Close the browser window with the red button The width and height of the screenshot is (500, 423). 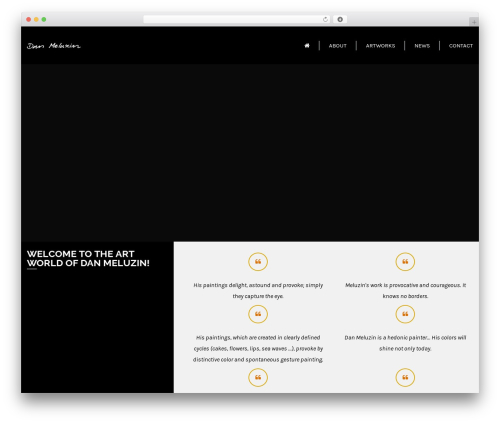point(29,19)
